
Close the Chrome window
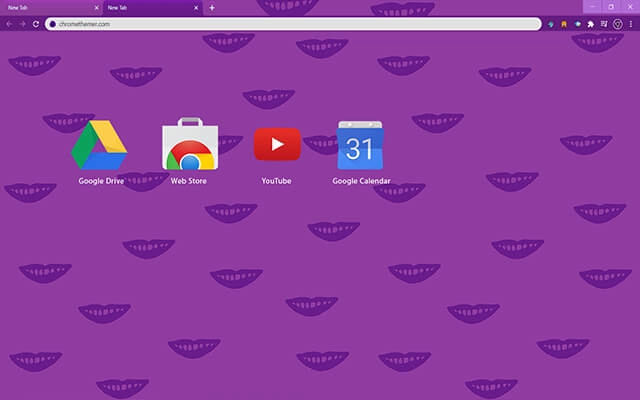(x=630, y=7)
